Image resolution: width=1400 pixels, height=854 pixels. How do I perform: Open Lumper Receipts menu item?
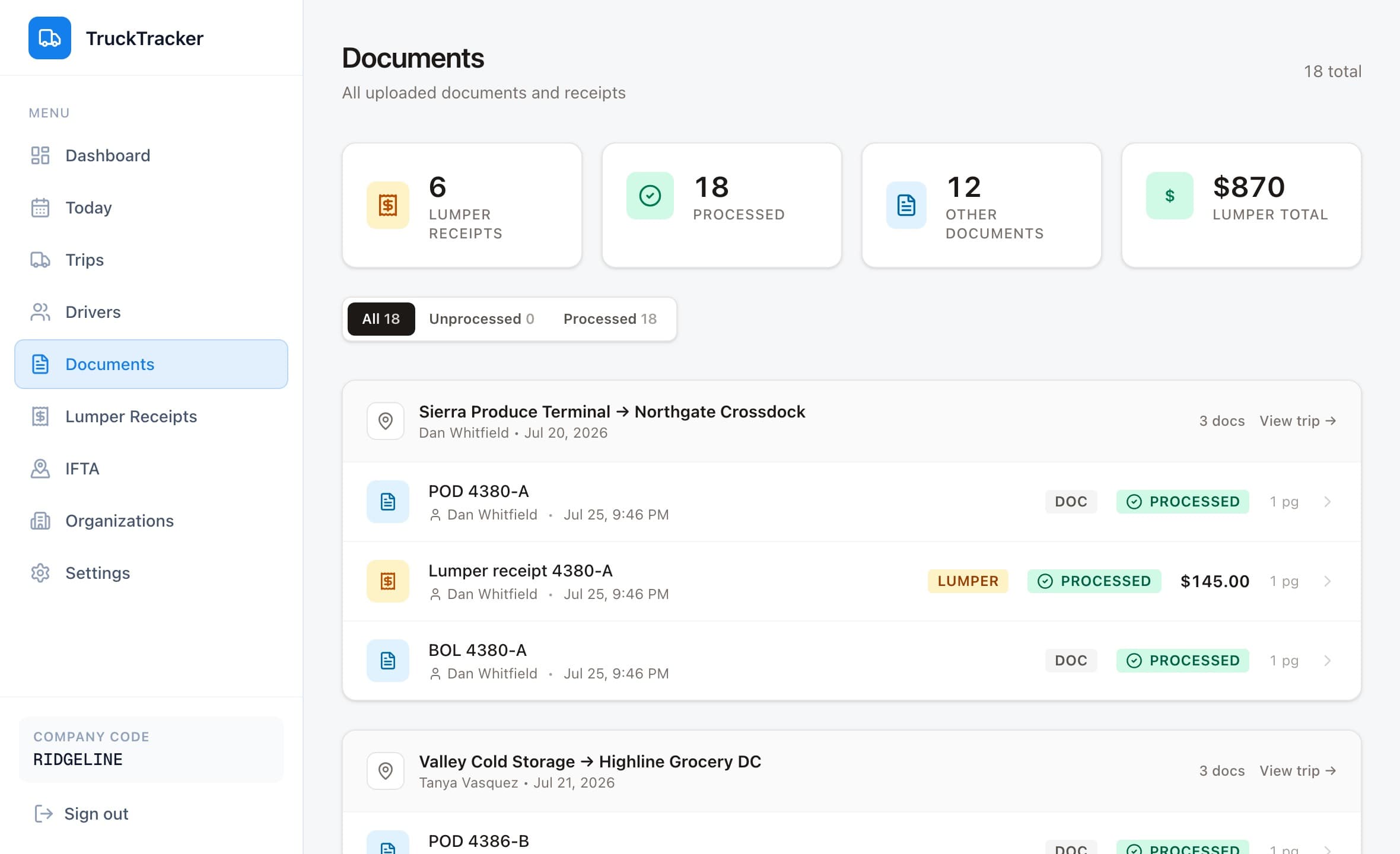pos(151,416)
